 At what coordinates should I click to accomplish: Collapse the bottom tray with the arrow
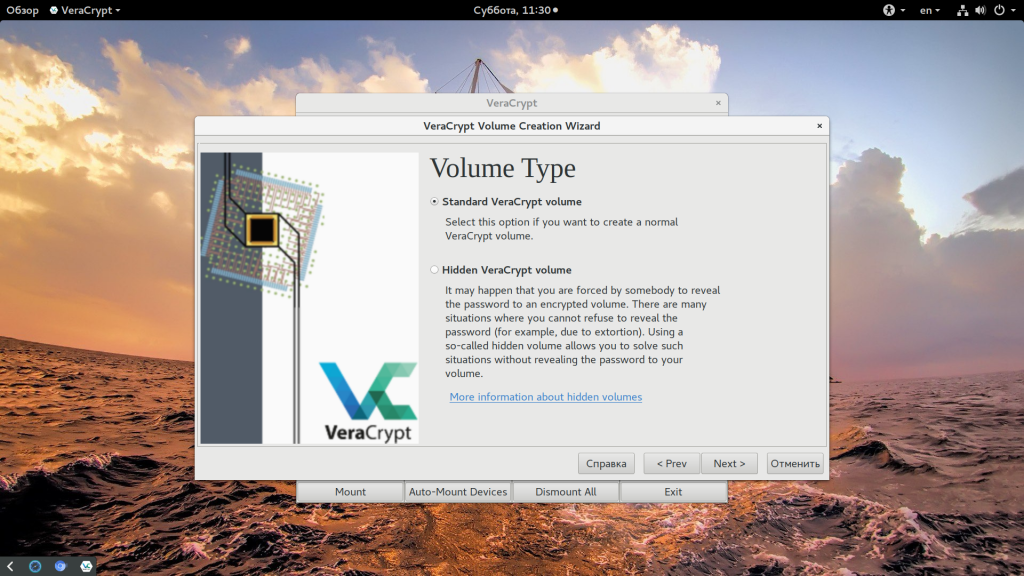[10, 566]
